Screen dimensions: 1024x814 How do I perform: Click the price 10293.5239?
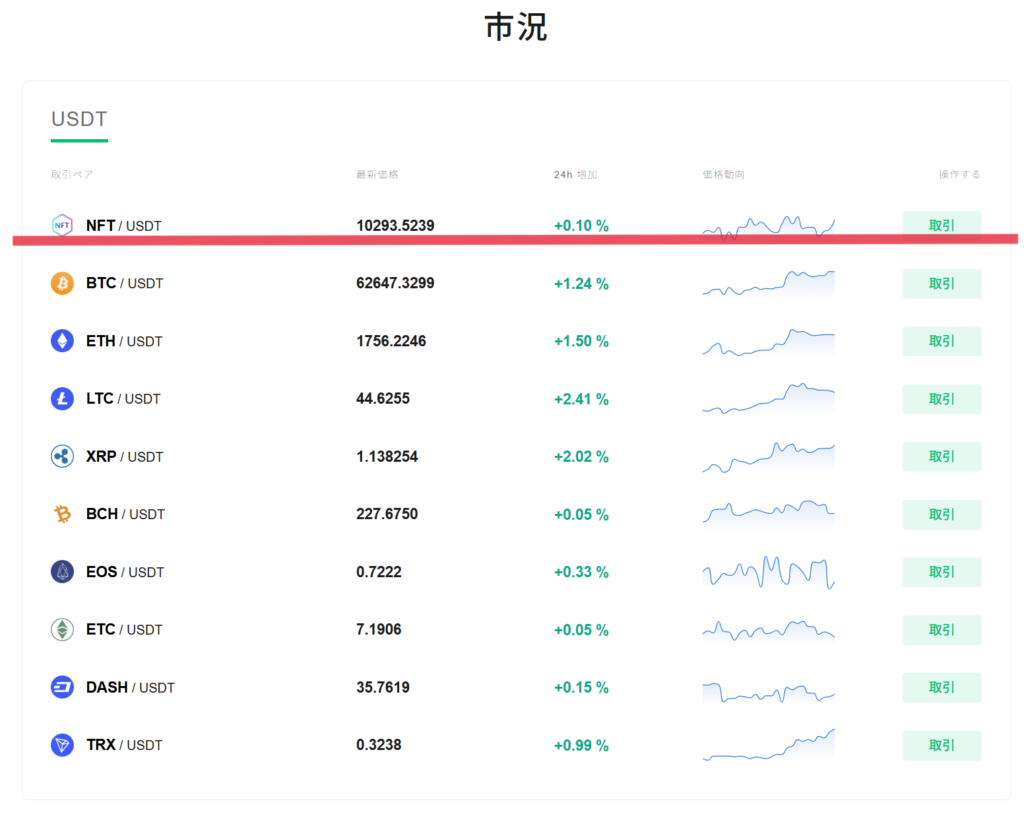pos(395,225)
